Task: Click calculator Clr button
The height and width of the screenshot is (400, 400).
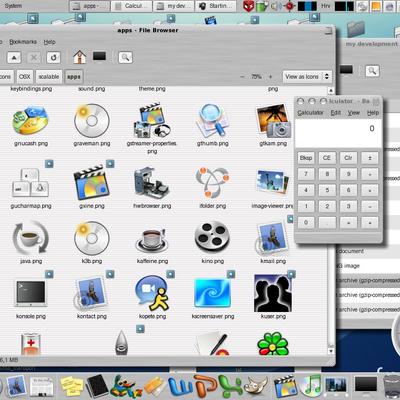Action: pyautogui.click(x=348, y=158)
